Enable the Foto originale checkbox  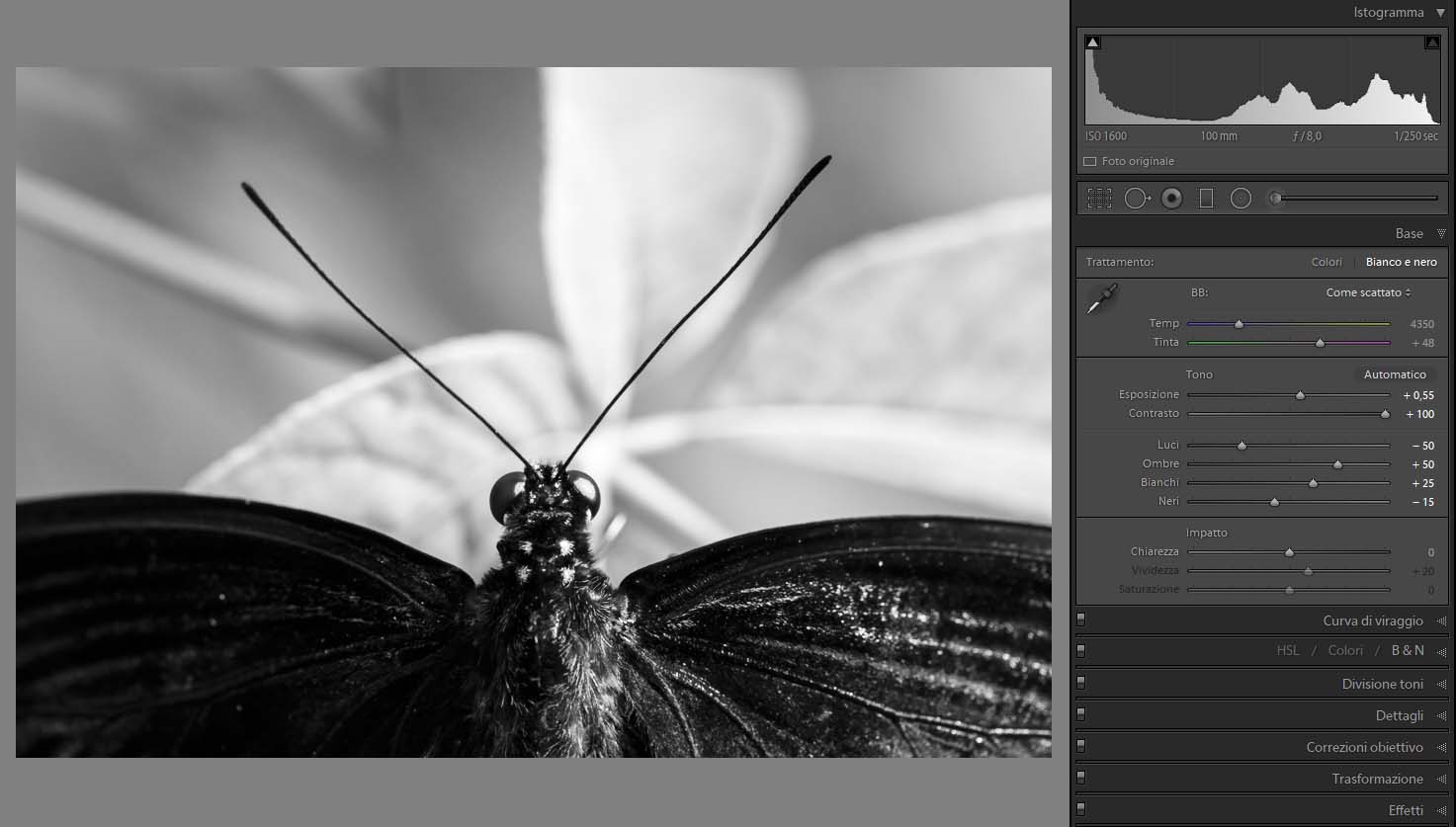(x=1090, y=161)
